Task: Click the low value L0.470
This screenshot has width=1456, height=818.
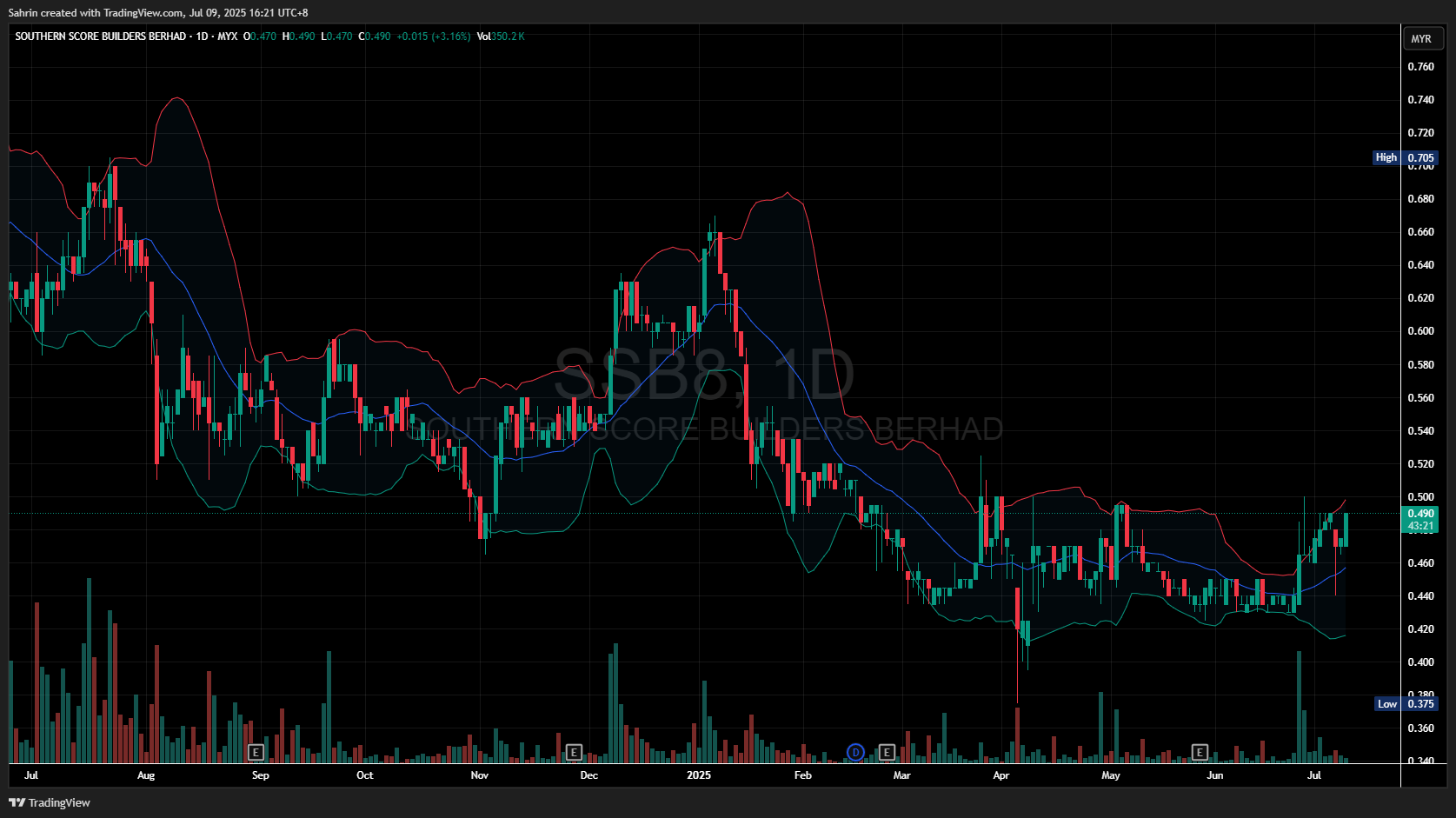Action: coord(337,37)
